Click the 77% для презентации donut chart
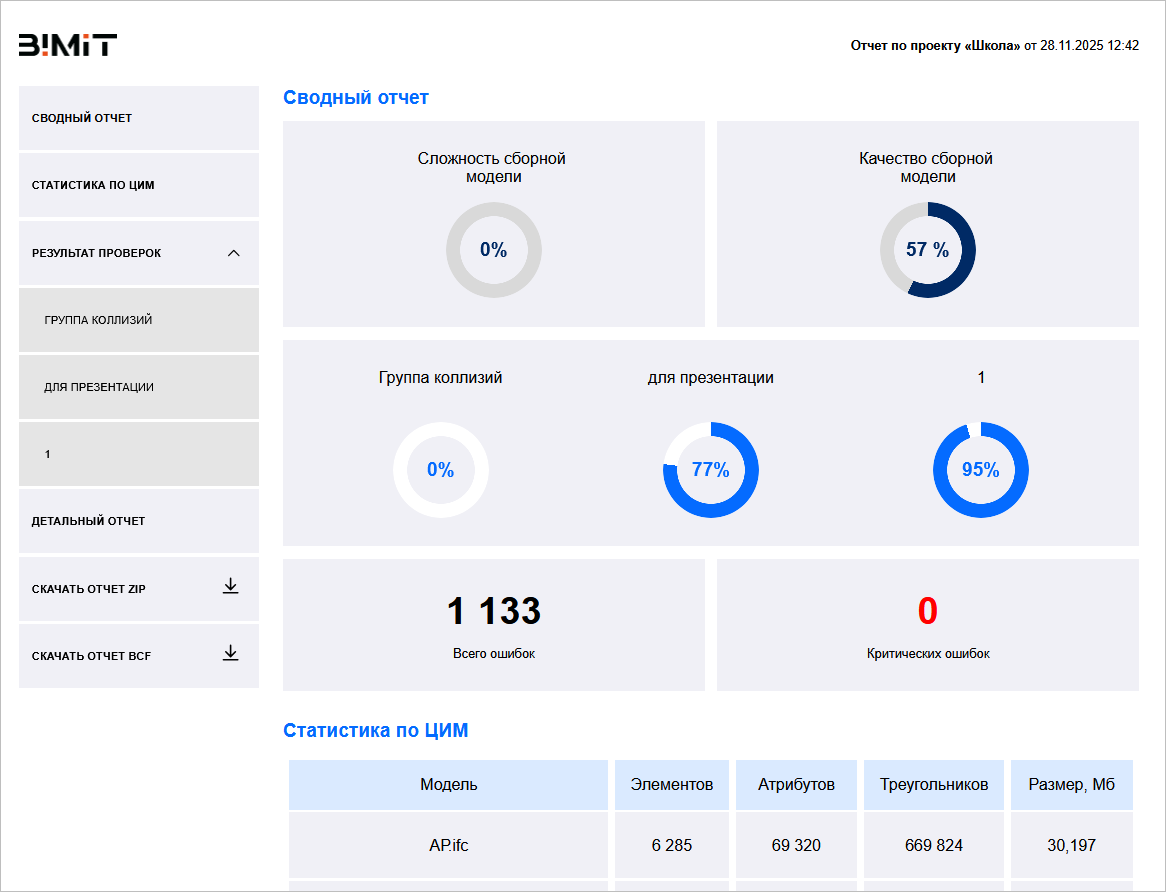Screen dimensions: 1166x892 tap(710, 470)
